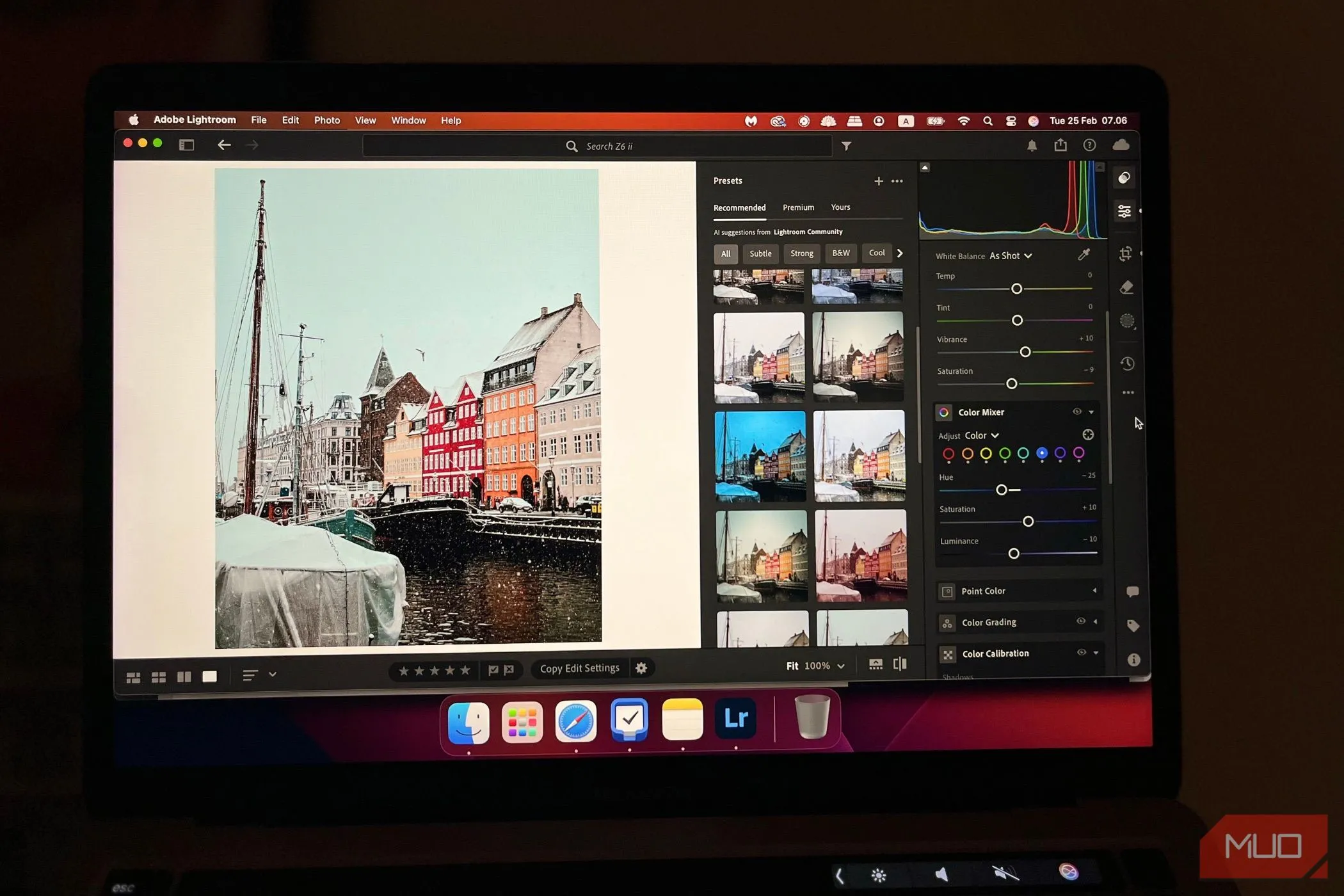The image size is (1344, 896).
Task: Filter presets by Cool
Action: coord(876,253)
